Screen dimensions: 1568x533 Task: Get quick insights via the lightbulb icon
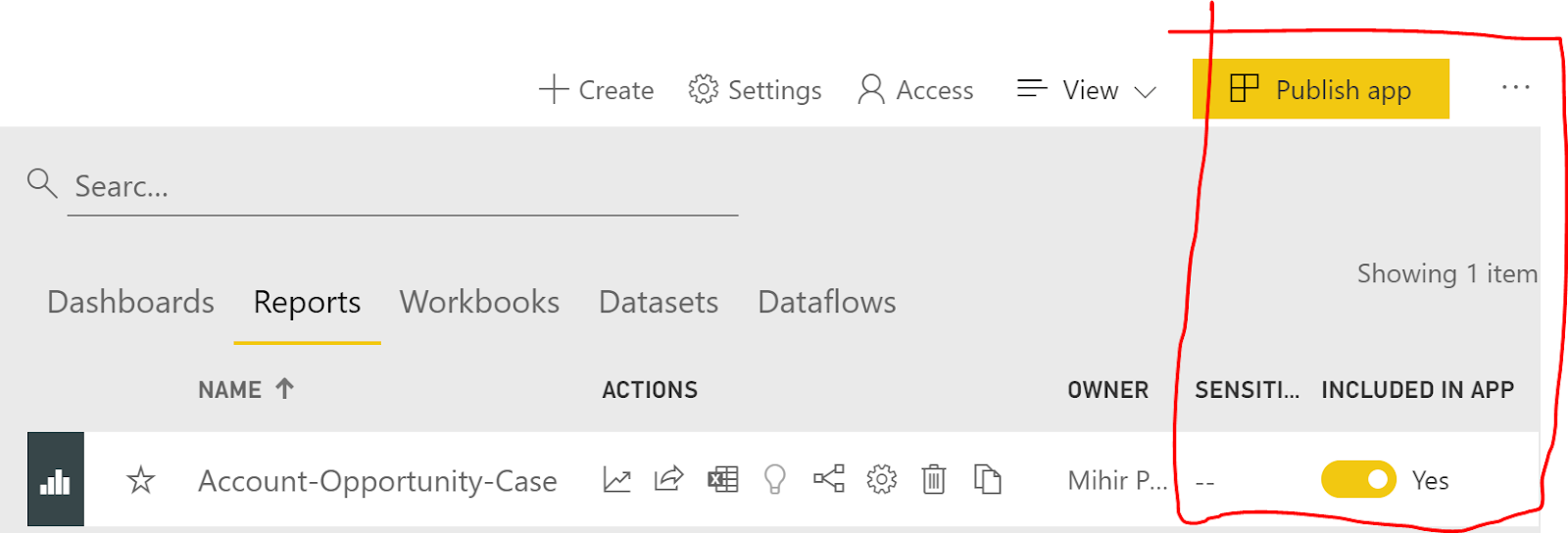775,480
